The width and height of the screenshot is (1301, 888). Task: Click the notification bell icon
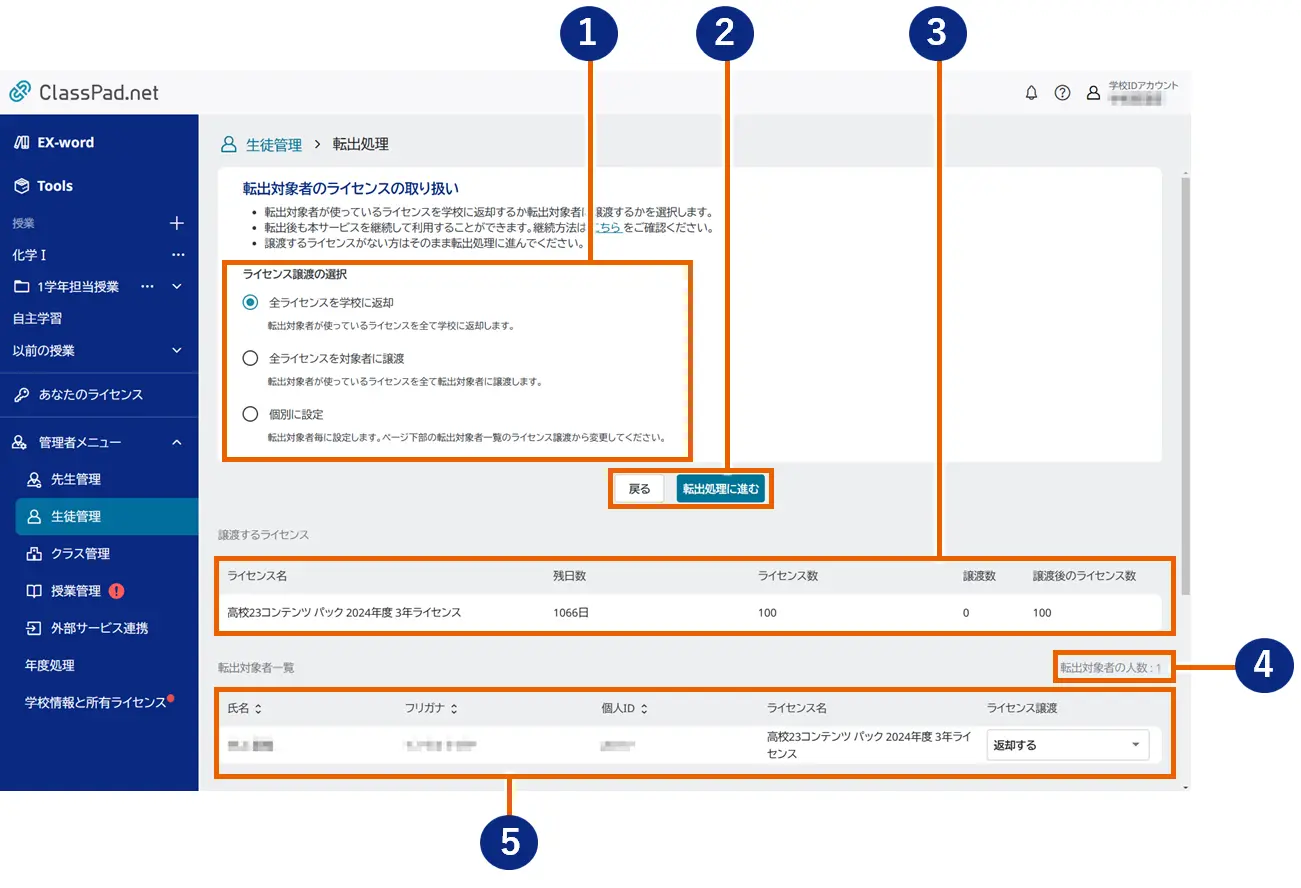tap(1032, 93)
